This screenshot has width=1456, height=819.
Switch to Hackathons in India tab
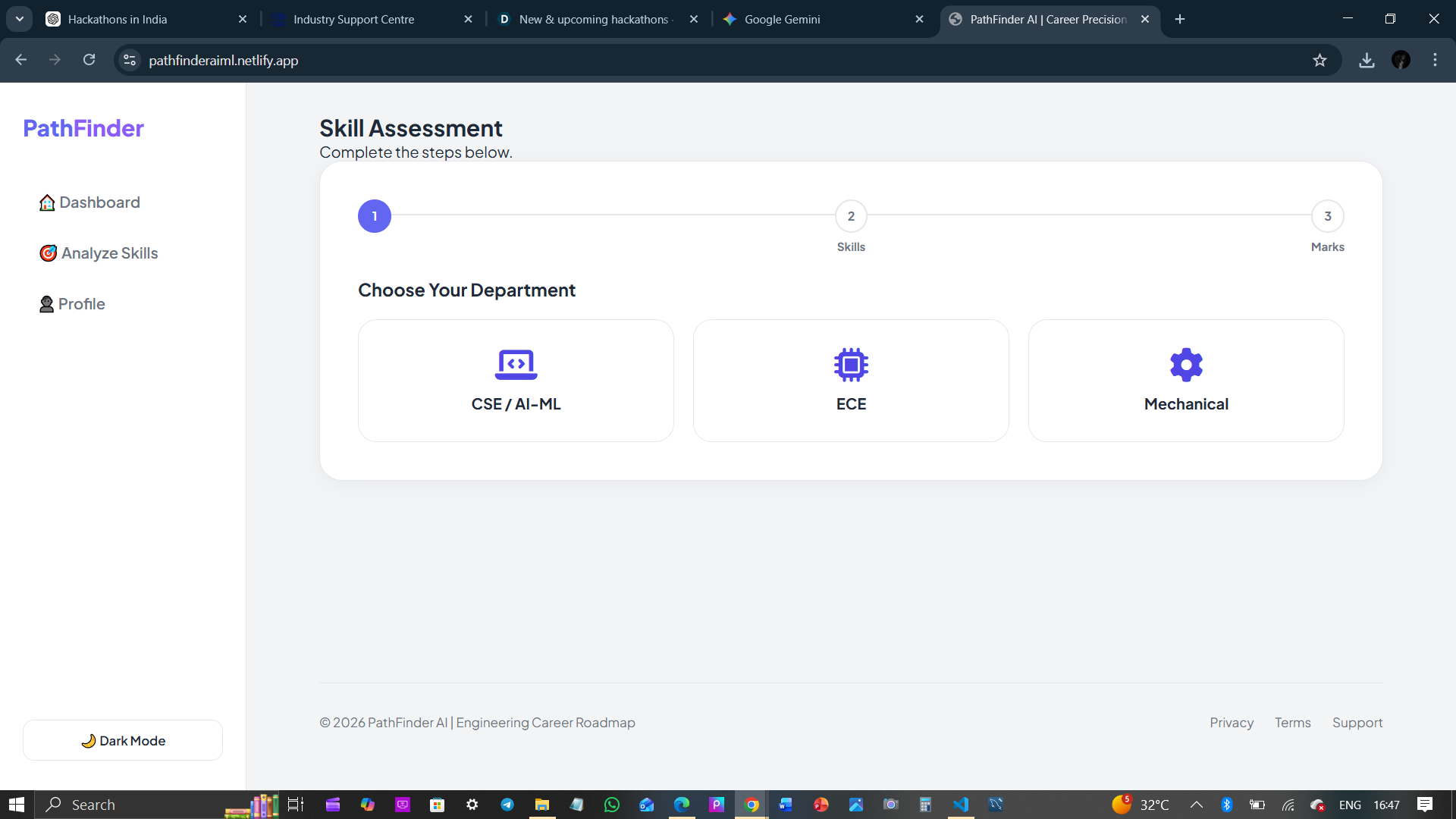(118, 19)
